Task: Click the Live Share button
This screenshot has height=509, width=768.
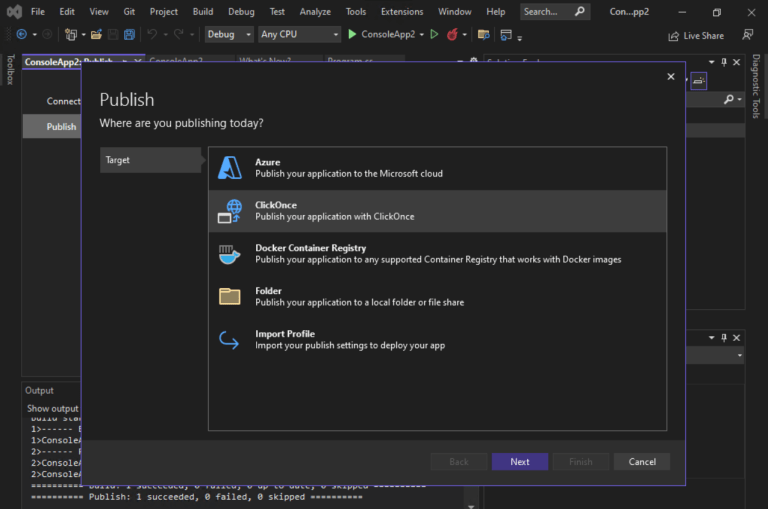Action: coord(696,36)
